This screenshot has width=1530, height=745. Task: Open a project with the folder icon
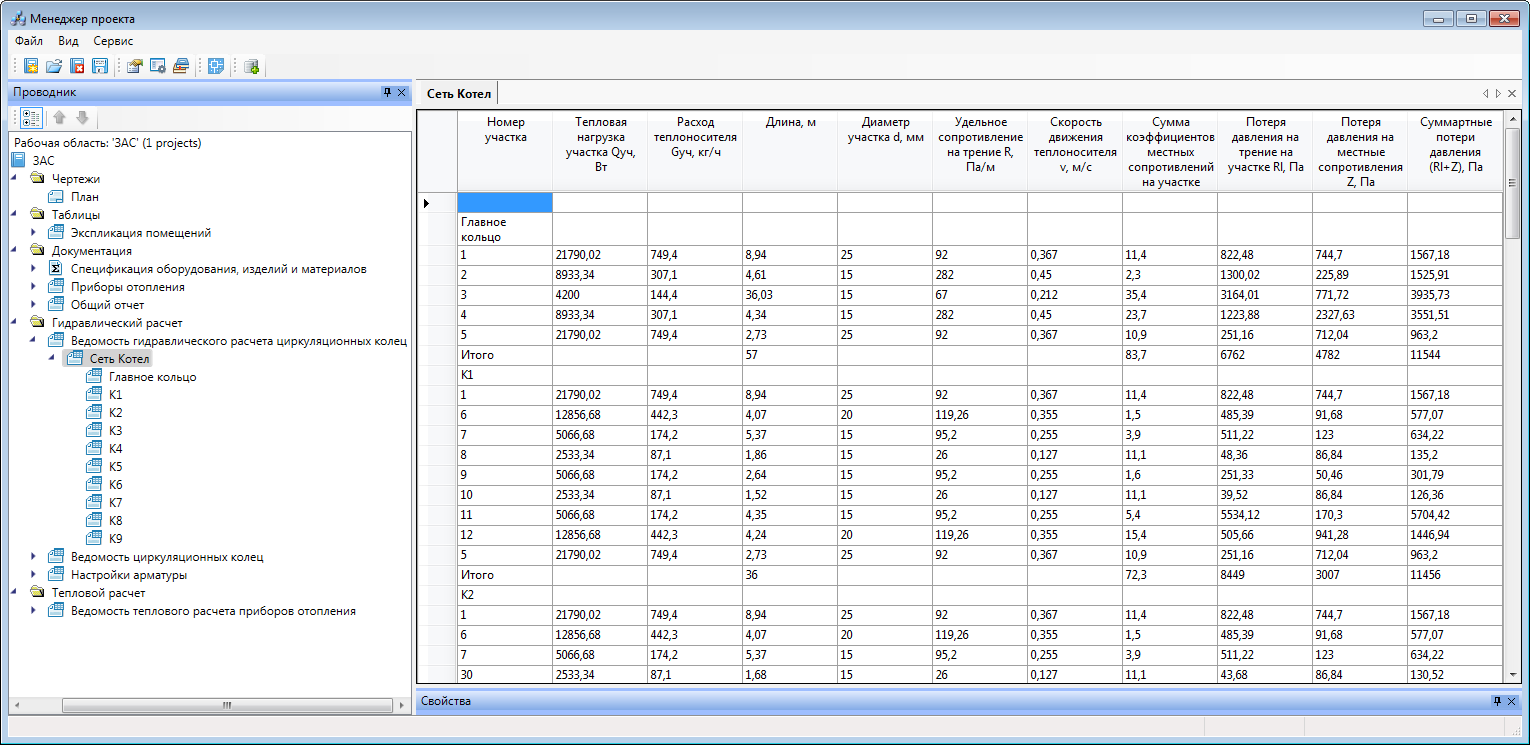point(54,66)
